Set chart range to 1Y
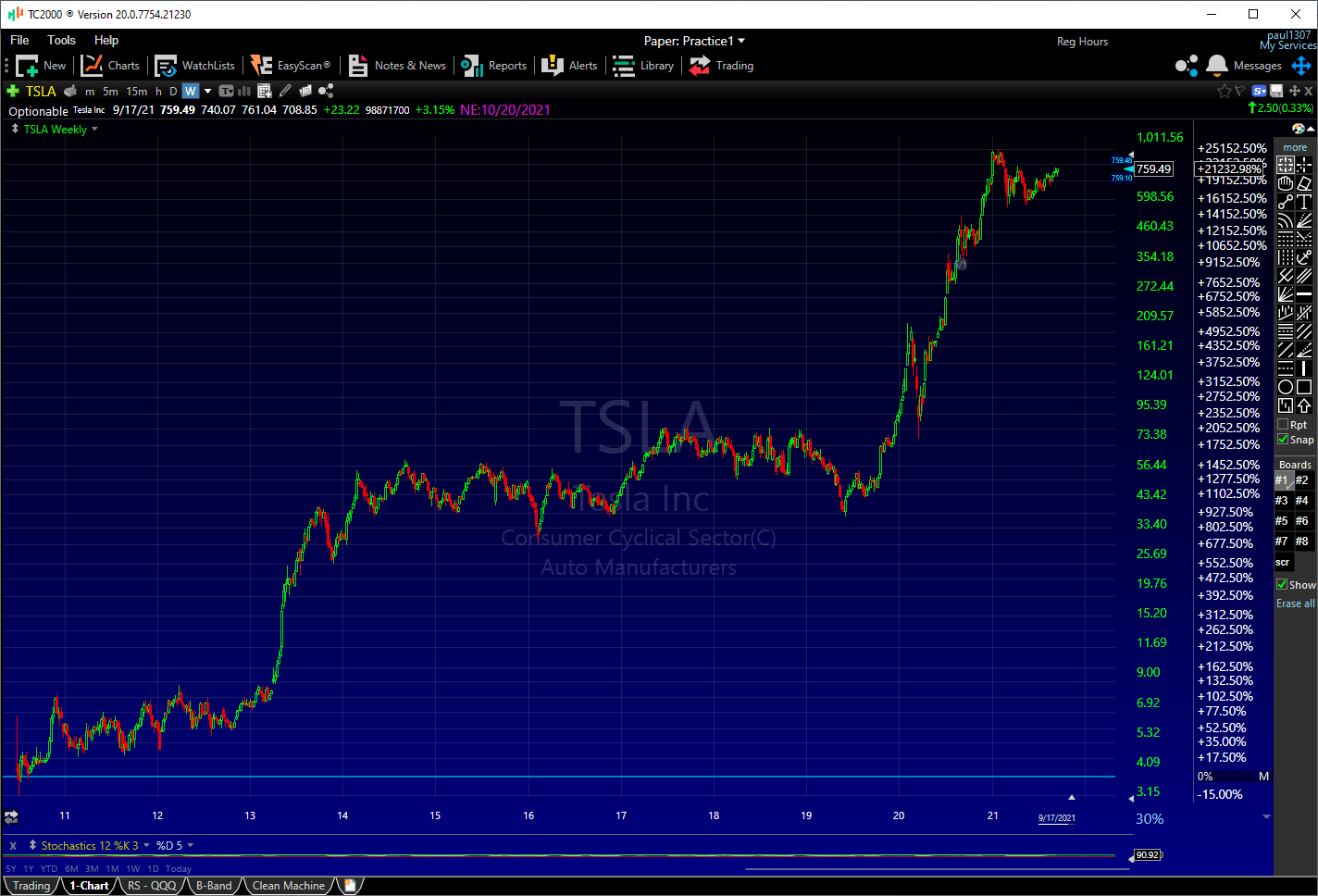The image size is (1318, 896). (x=29, y=869)
